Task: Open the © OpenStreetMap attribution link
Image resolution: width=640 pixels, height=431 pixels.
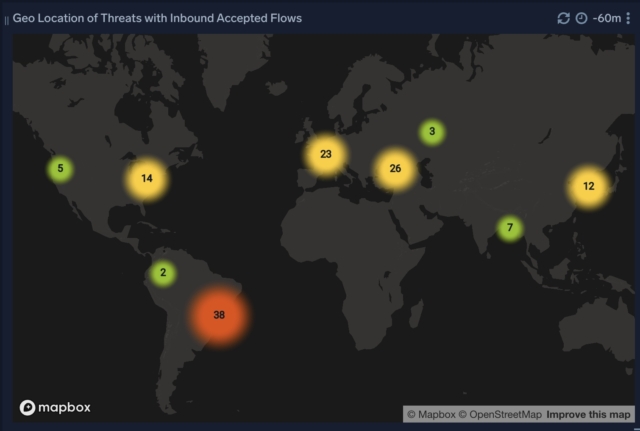Action: (x=500, y=415)
